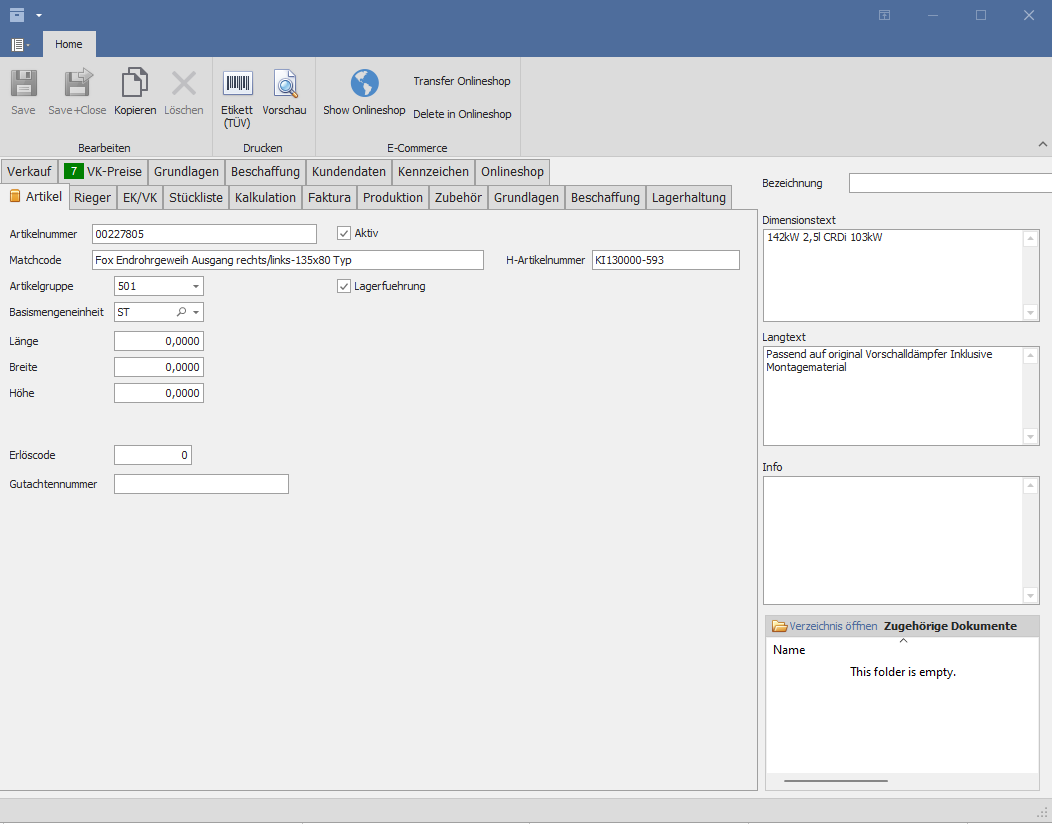Viewport: 1052px width, 824px height.
Task: Click Verzeichnis öffnen link
Action: point(832,627)
